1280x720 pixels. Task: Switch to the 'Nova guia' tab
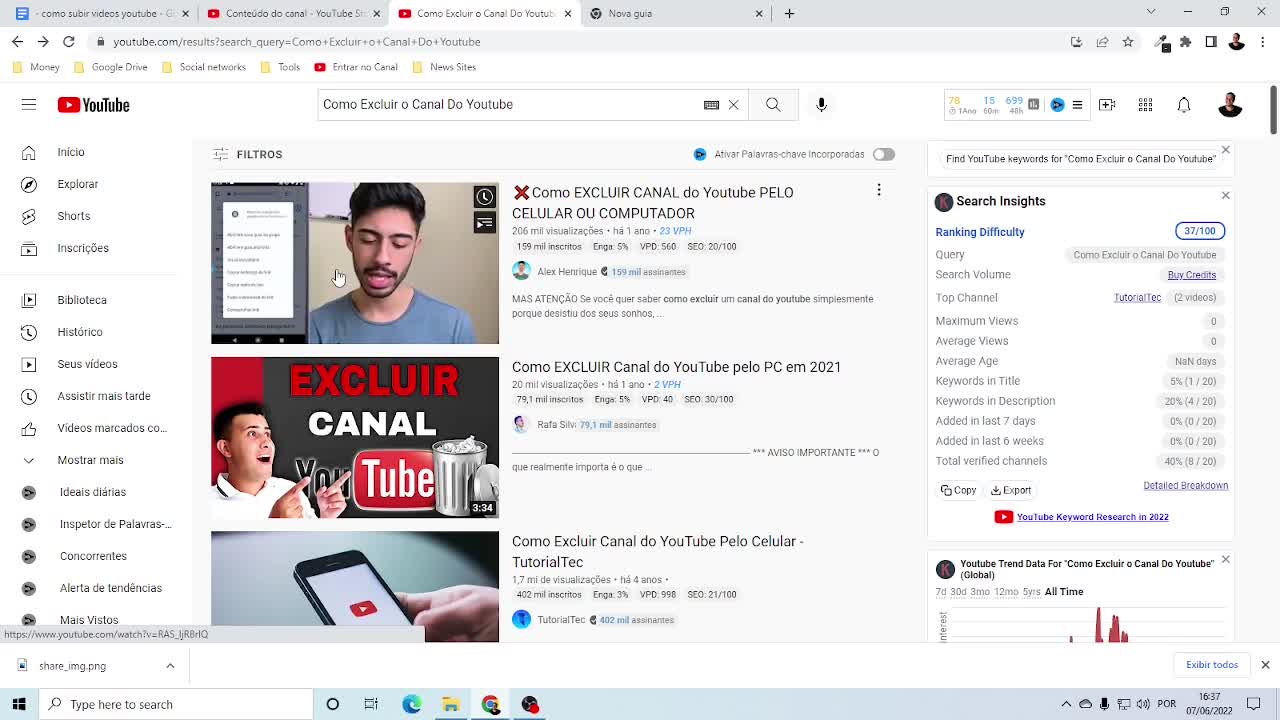pos(676,13)
